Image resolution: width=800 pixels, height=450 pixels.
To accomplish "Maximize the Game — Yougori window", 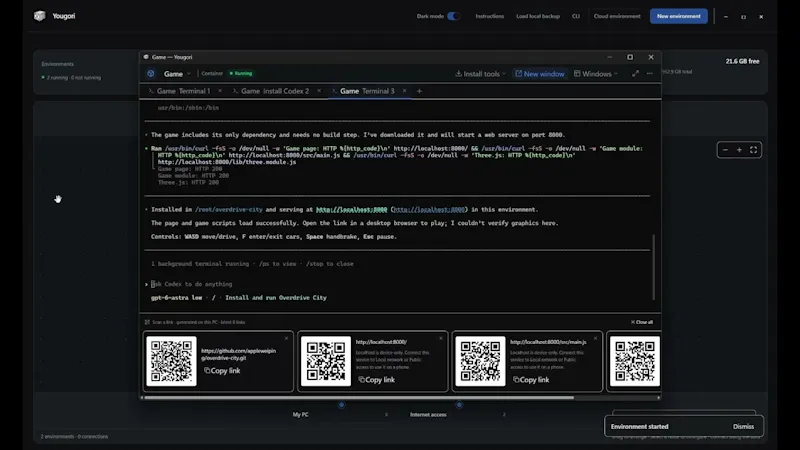I will pos(630,57).
